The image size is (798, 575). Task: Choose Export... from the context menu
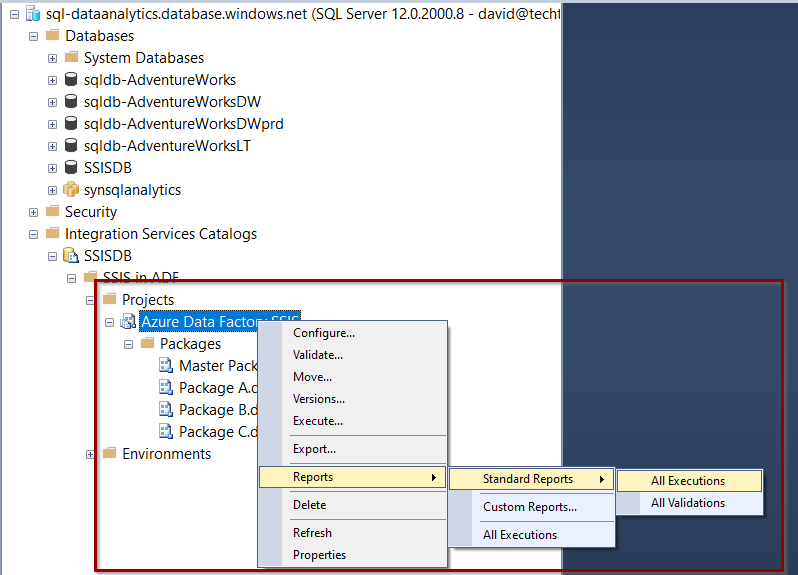pyautogui.click(x=353, y=449)
